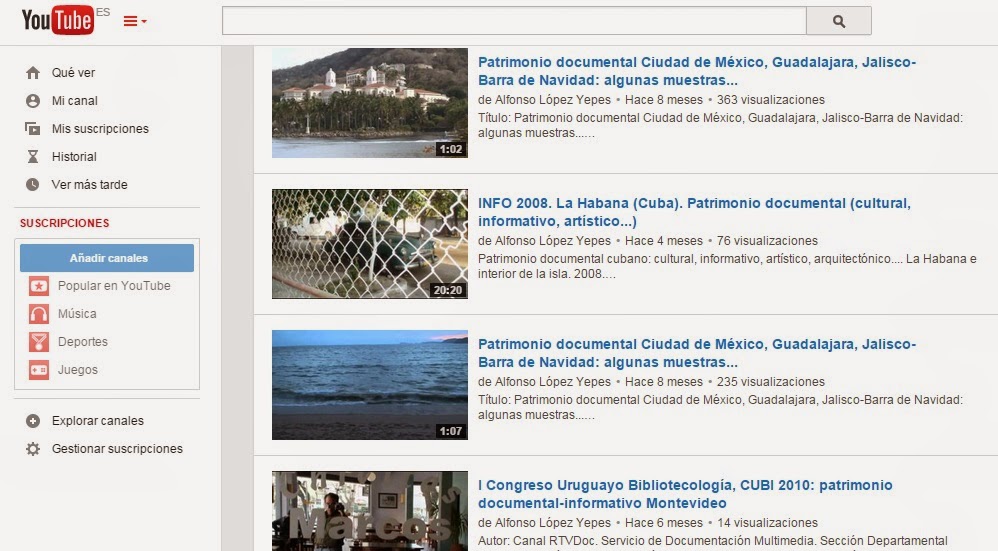Open the YouTube logo home link
998x551 pixels.
(57, 20)
